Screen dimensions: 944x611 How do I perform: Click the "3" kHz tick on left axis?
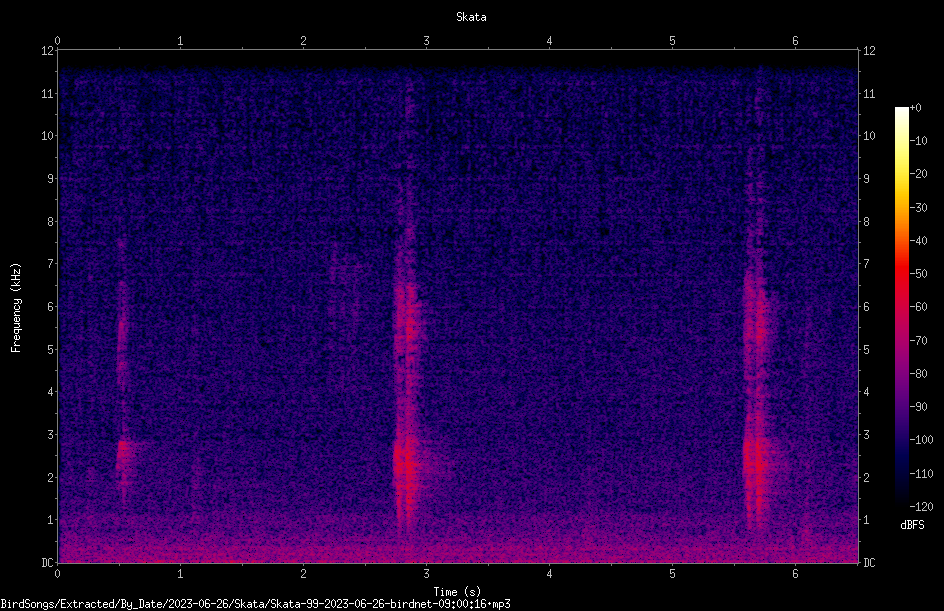(50, 435)
